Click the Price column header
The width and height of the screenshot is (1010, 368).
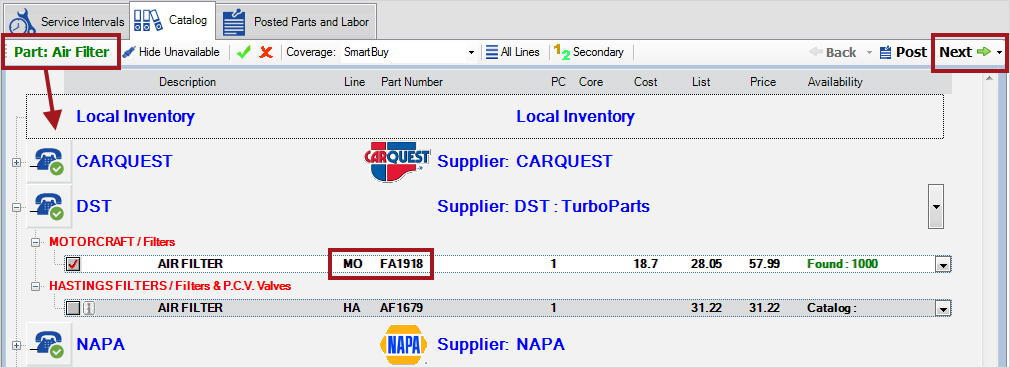pyautogui.click(x=763, y=82)
